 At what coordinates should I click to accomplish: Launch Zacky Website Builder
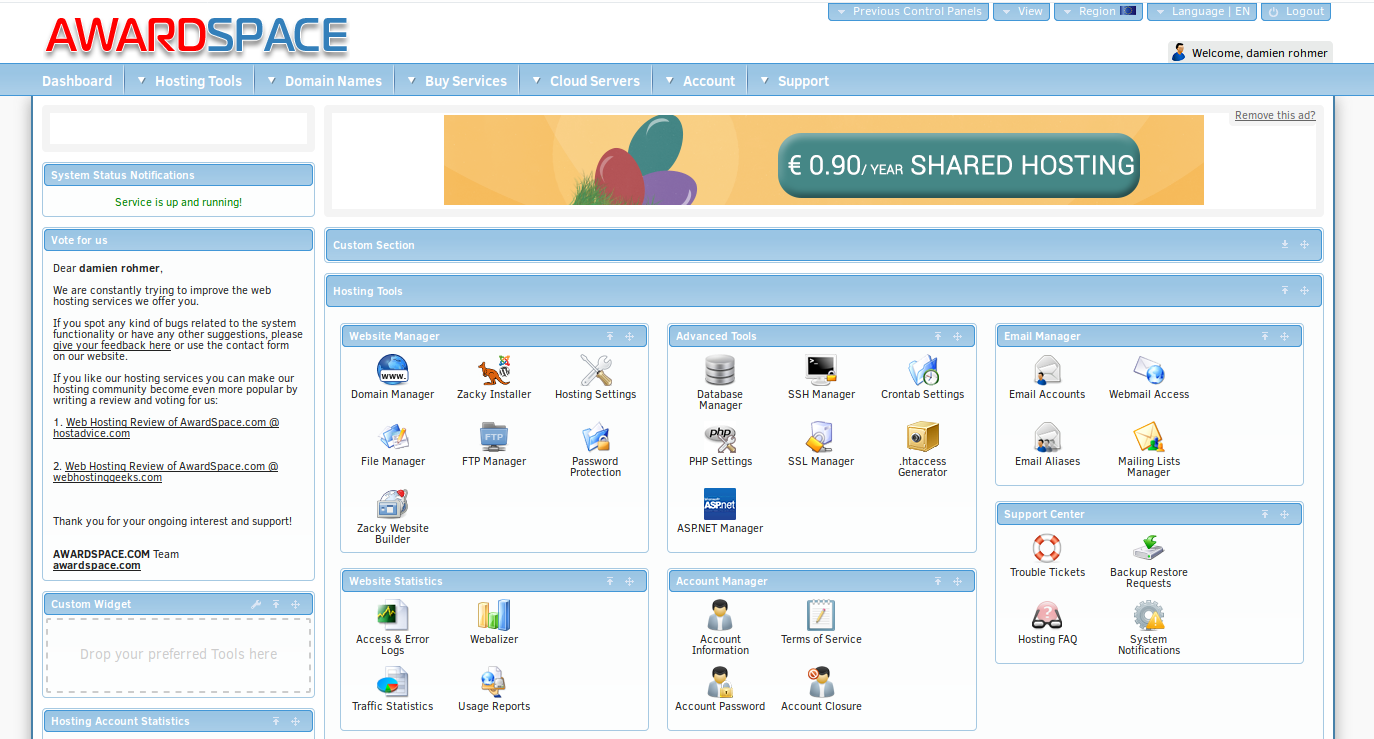pos(393,517)
